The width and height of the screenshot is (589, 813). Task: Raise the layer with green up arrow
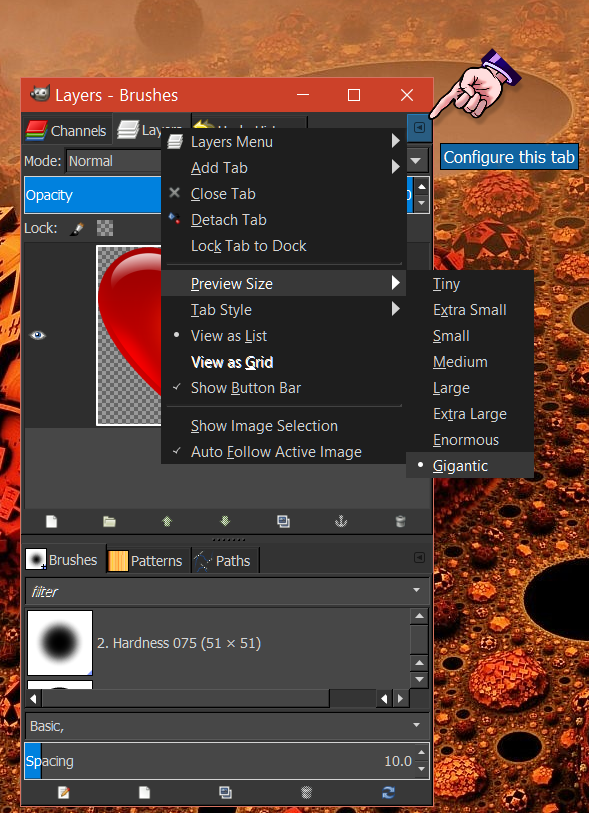coord(167,521)
